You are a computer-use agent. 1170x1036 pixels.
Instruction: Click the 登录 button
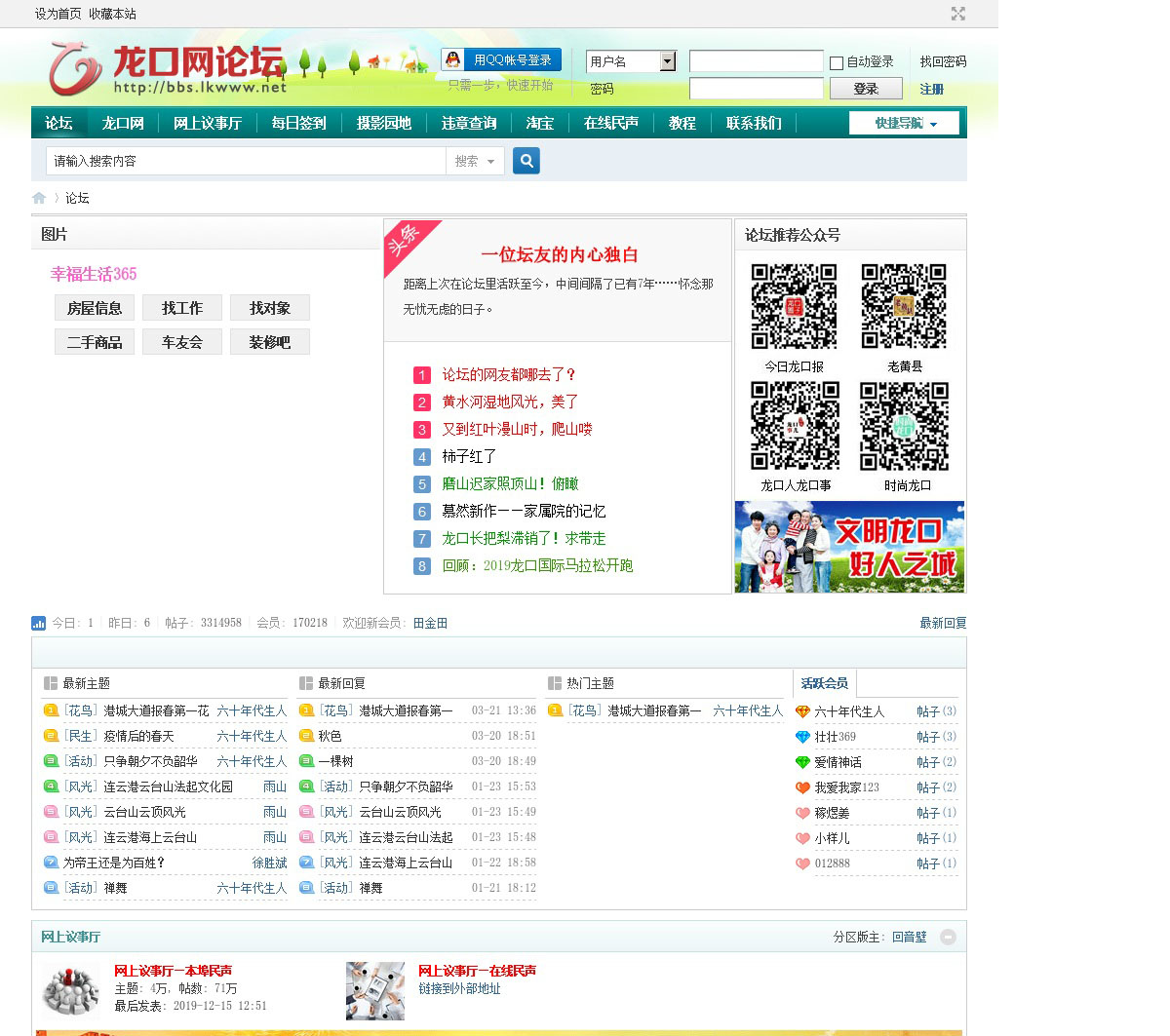(865, 89)
